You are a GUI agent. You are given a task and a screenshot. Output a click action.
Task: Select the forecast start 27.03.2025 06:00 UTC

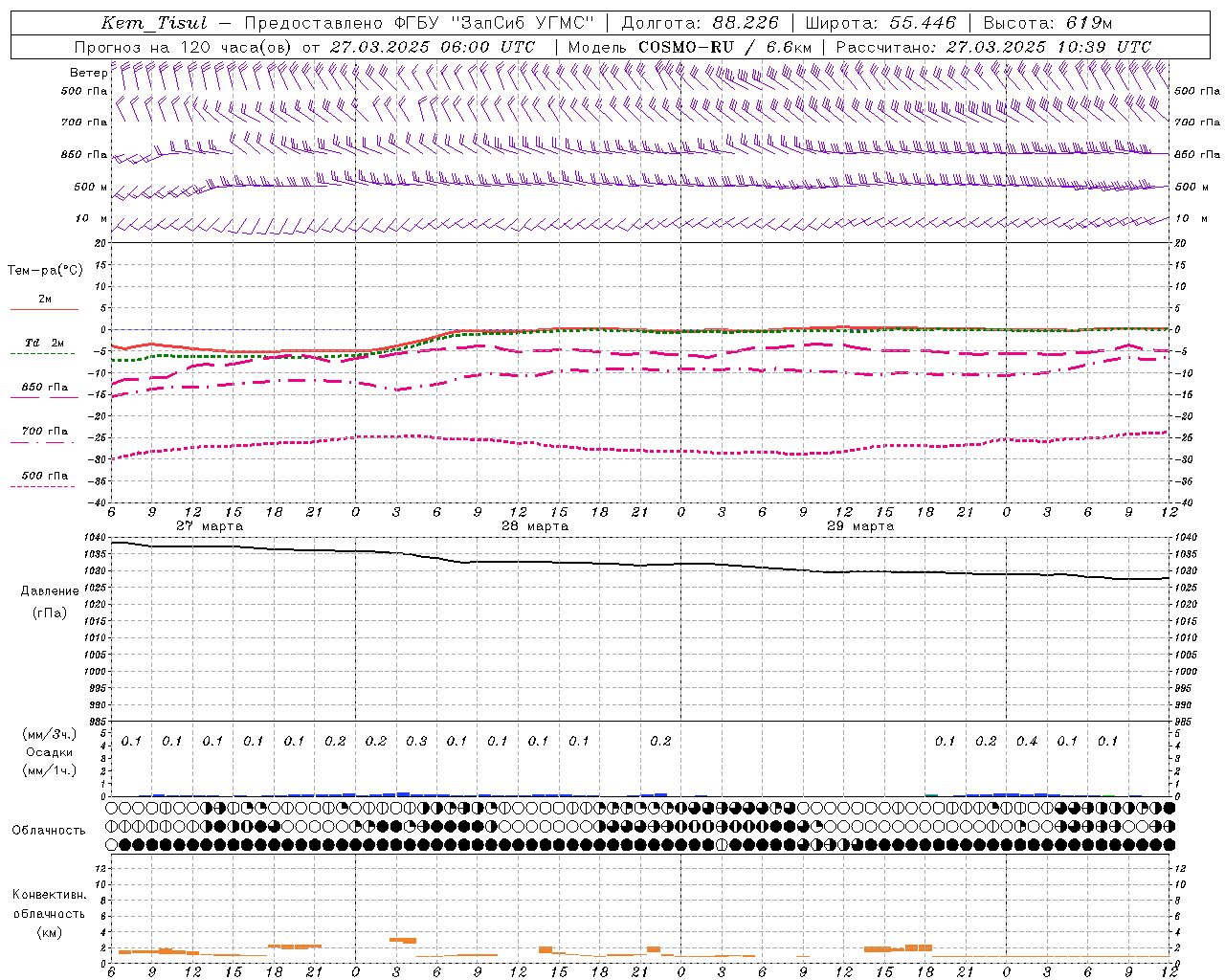click(433, 47)
